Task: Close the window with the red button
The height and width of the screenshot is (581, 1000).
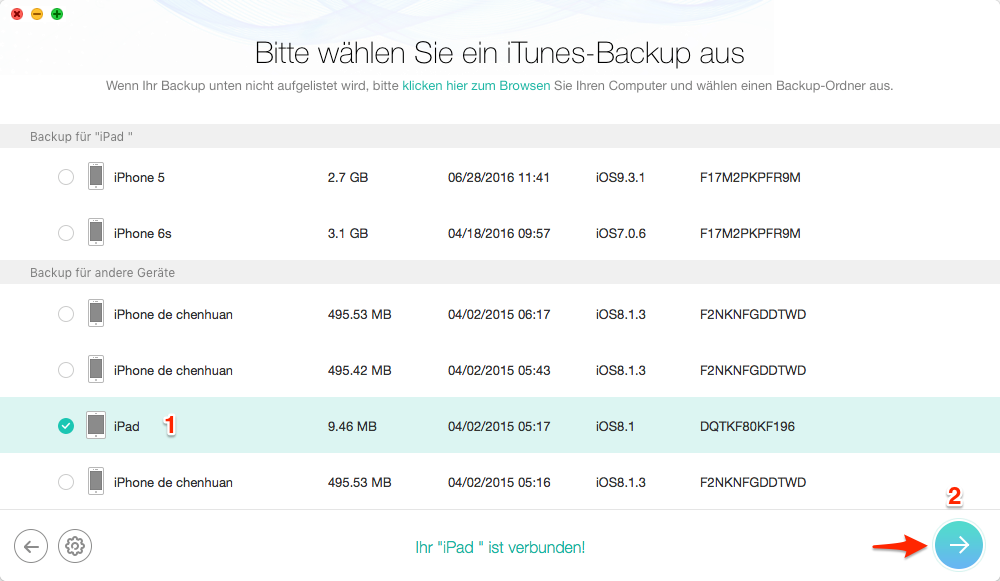Action: point(17,14)
